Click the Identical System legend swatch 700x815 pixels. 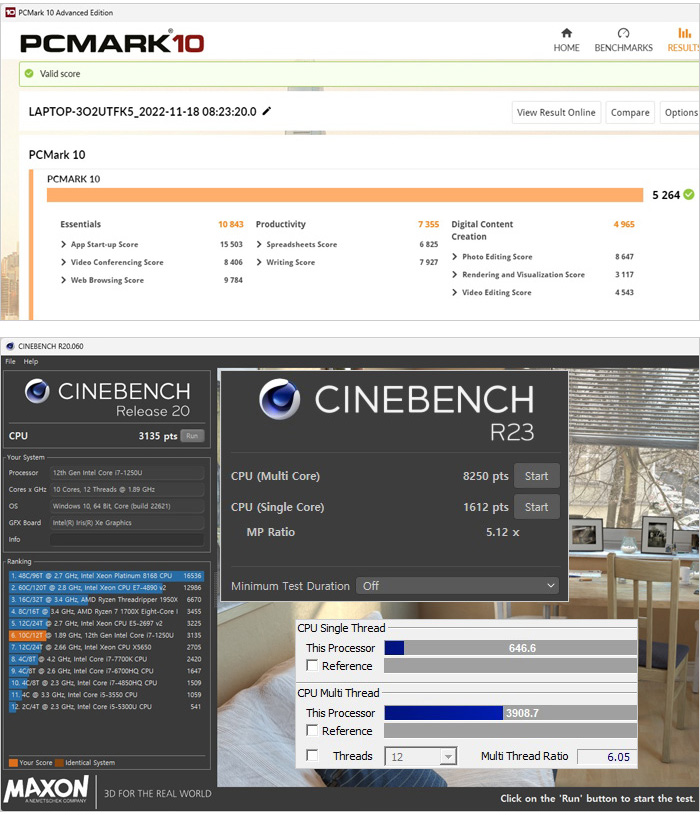point(59,763)
